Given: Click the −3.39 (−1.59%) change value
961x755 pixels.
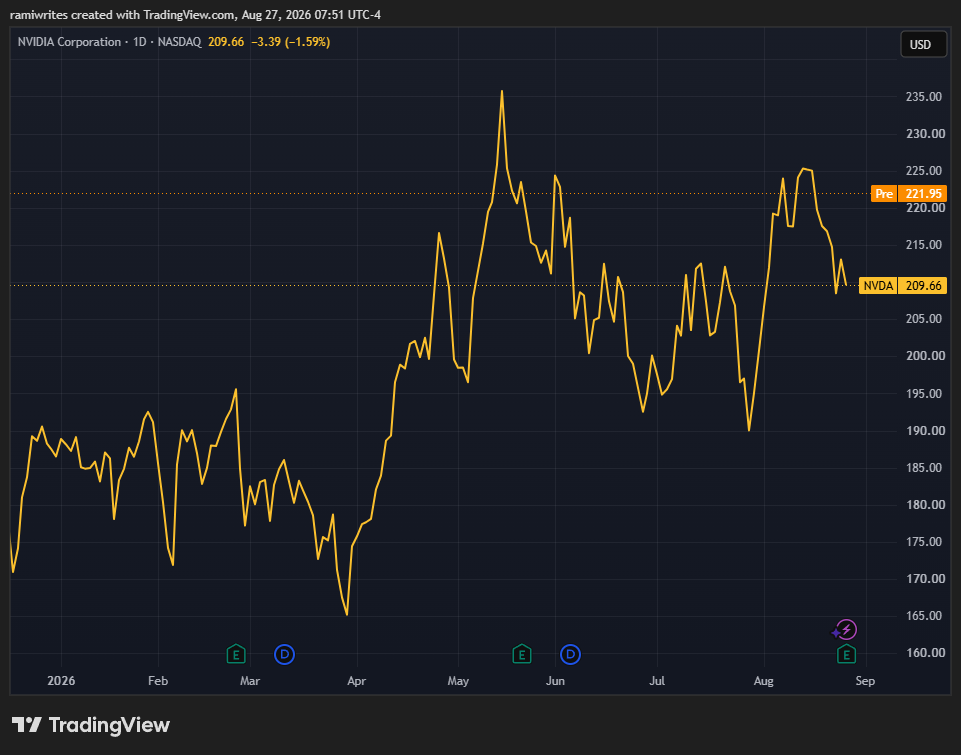Looking at the screenshot, I should [x=291, y=42].
